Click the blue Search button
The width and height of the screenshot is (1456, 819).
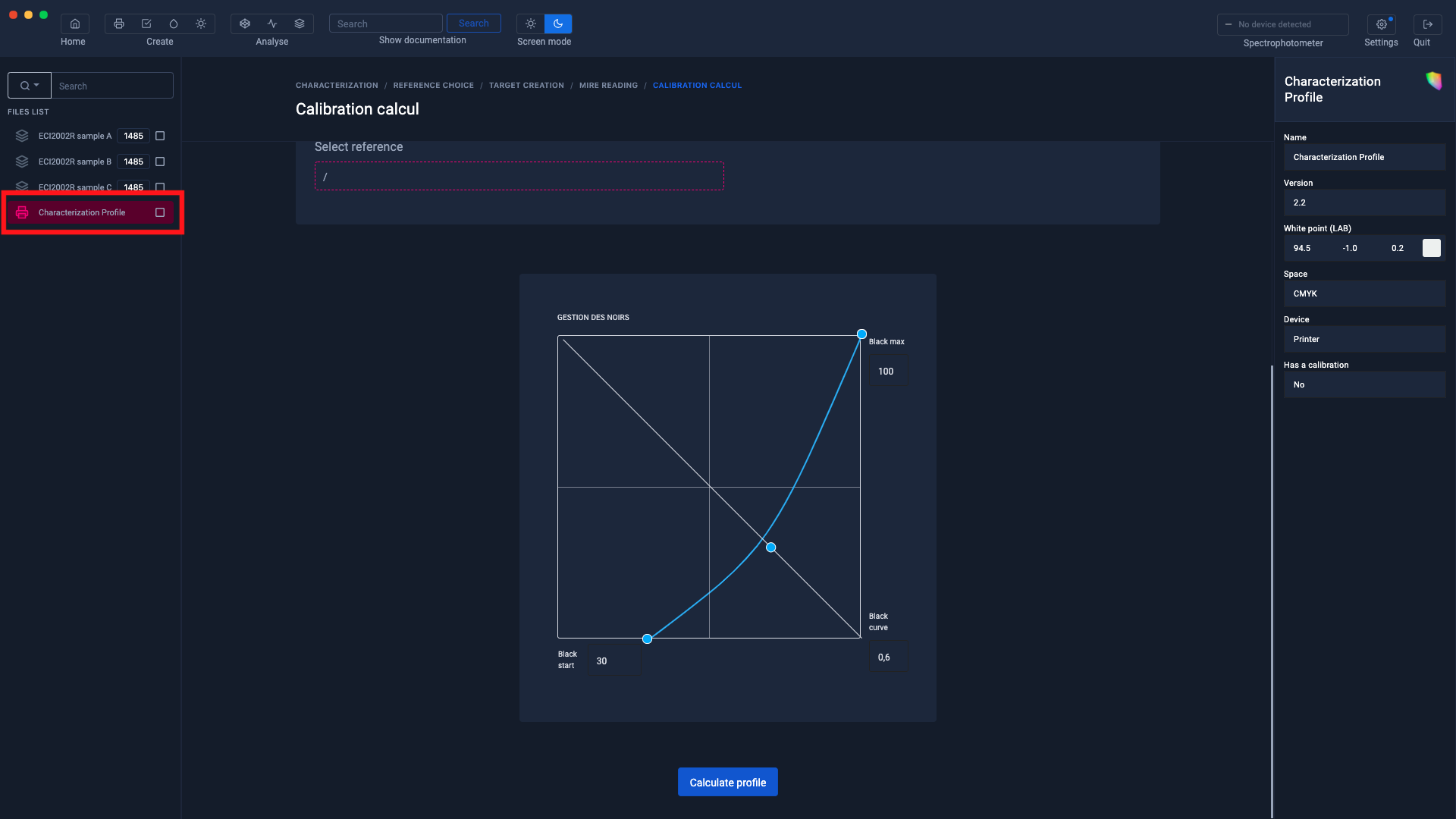pos(473,24)
